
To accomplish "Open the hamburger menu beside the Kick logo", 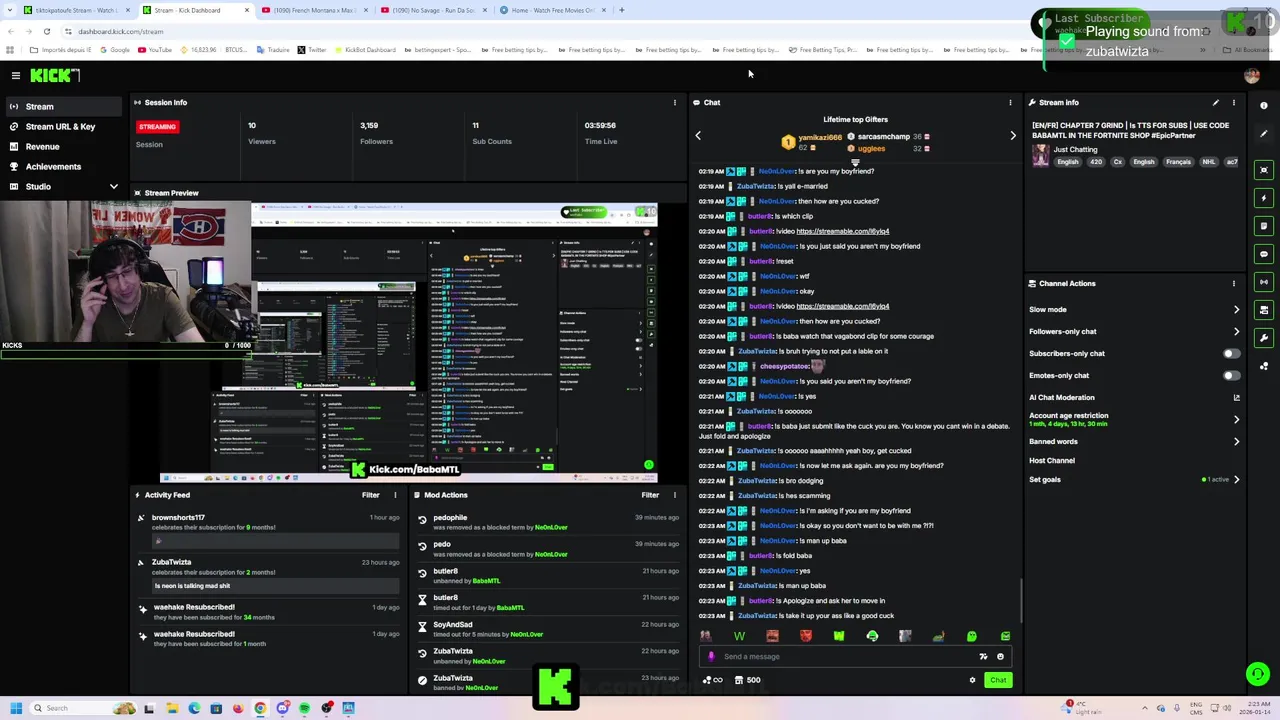I will coord(16,75).
